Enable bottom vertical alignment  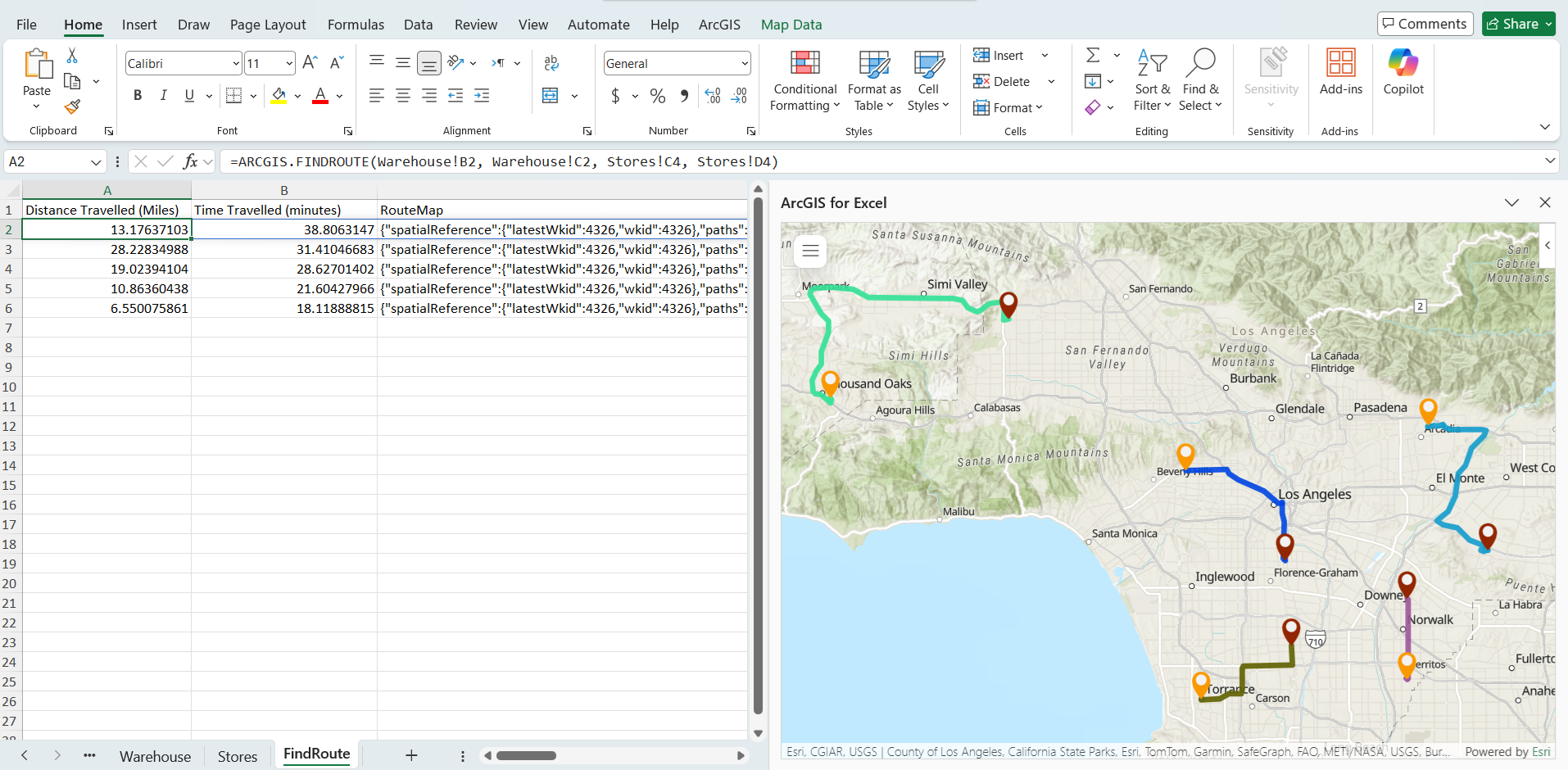428,63
